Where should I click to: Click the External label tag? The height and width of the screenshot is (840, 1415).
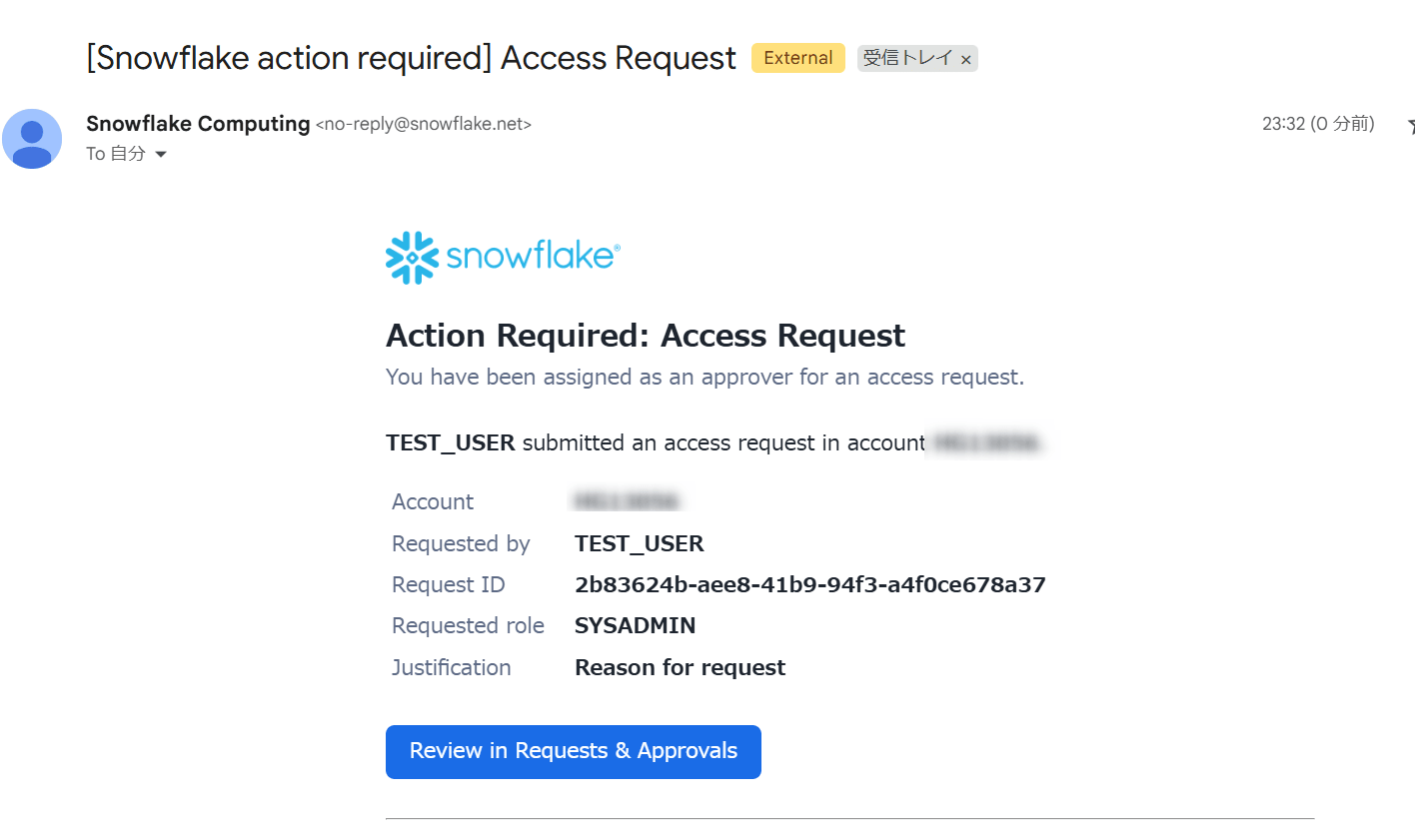point(798,58)
